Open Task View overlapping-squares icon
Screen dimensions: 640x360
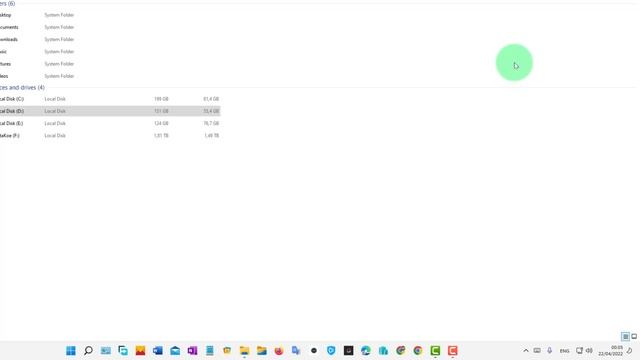pyautogui.click(x=123, y=351)
